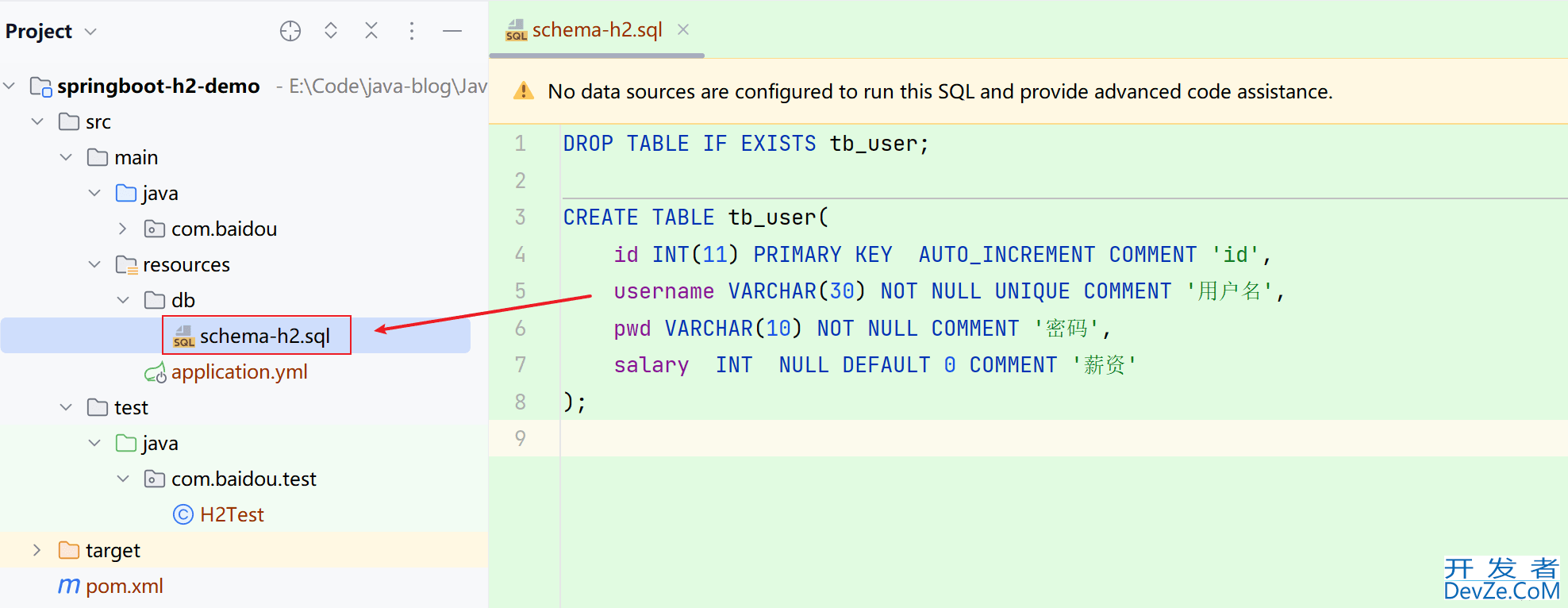Click the orange folder icon beside target
The height and width of the screenshot is (608, 1568).
pyautogui.click(x=69, y=550)
